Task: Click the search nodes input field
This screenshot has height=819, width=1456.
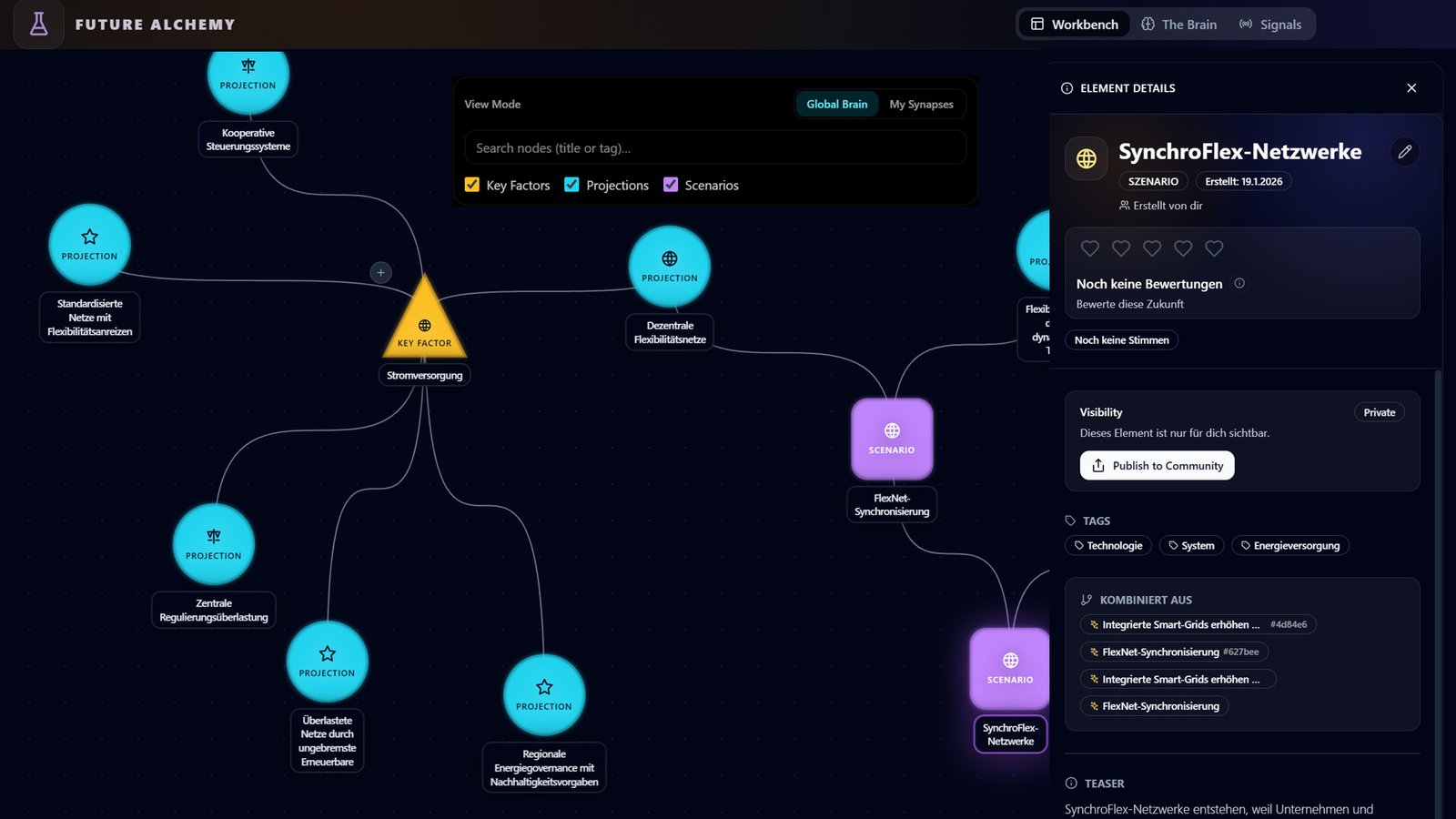Action: [714, 148]
